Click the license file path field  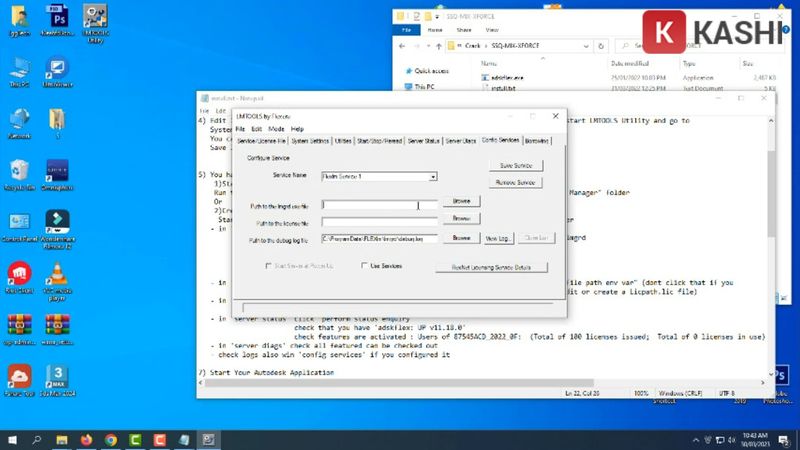click(380, 222)
